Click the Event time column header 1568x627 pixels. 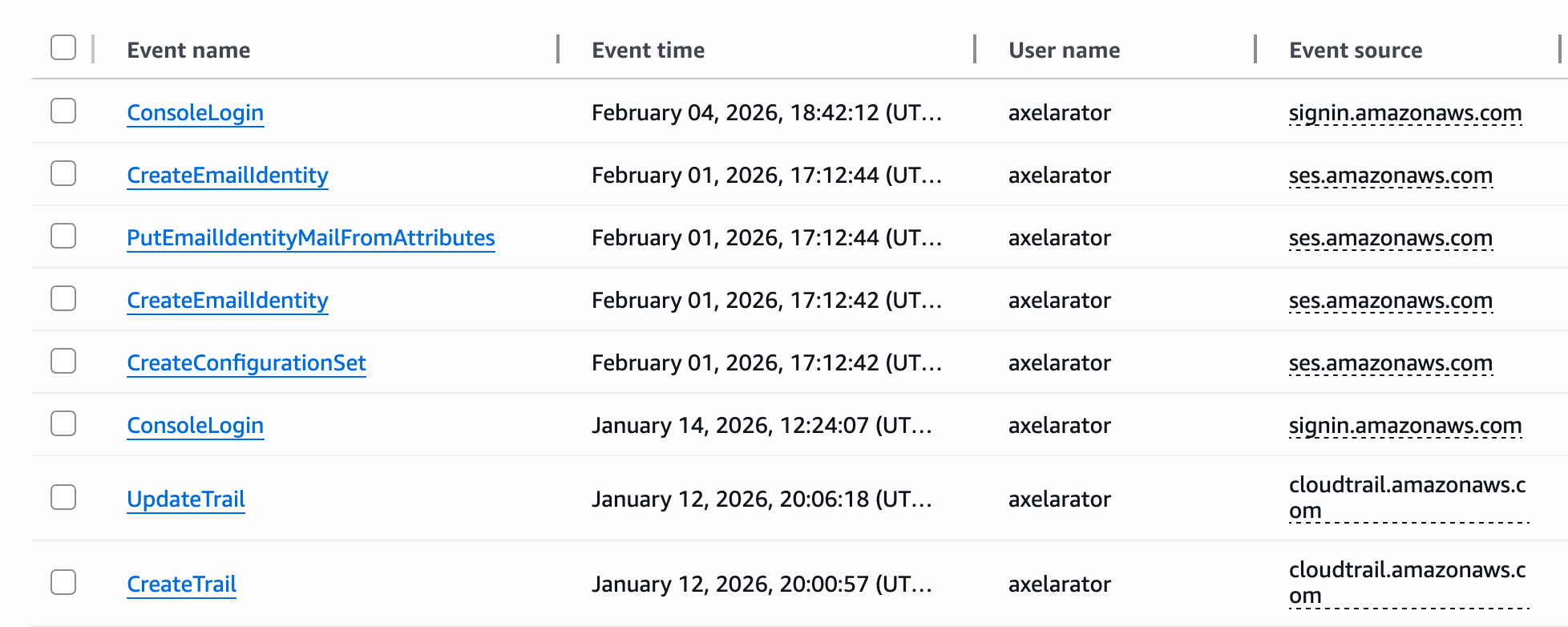click(648, 51)
